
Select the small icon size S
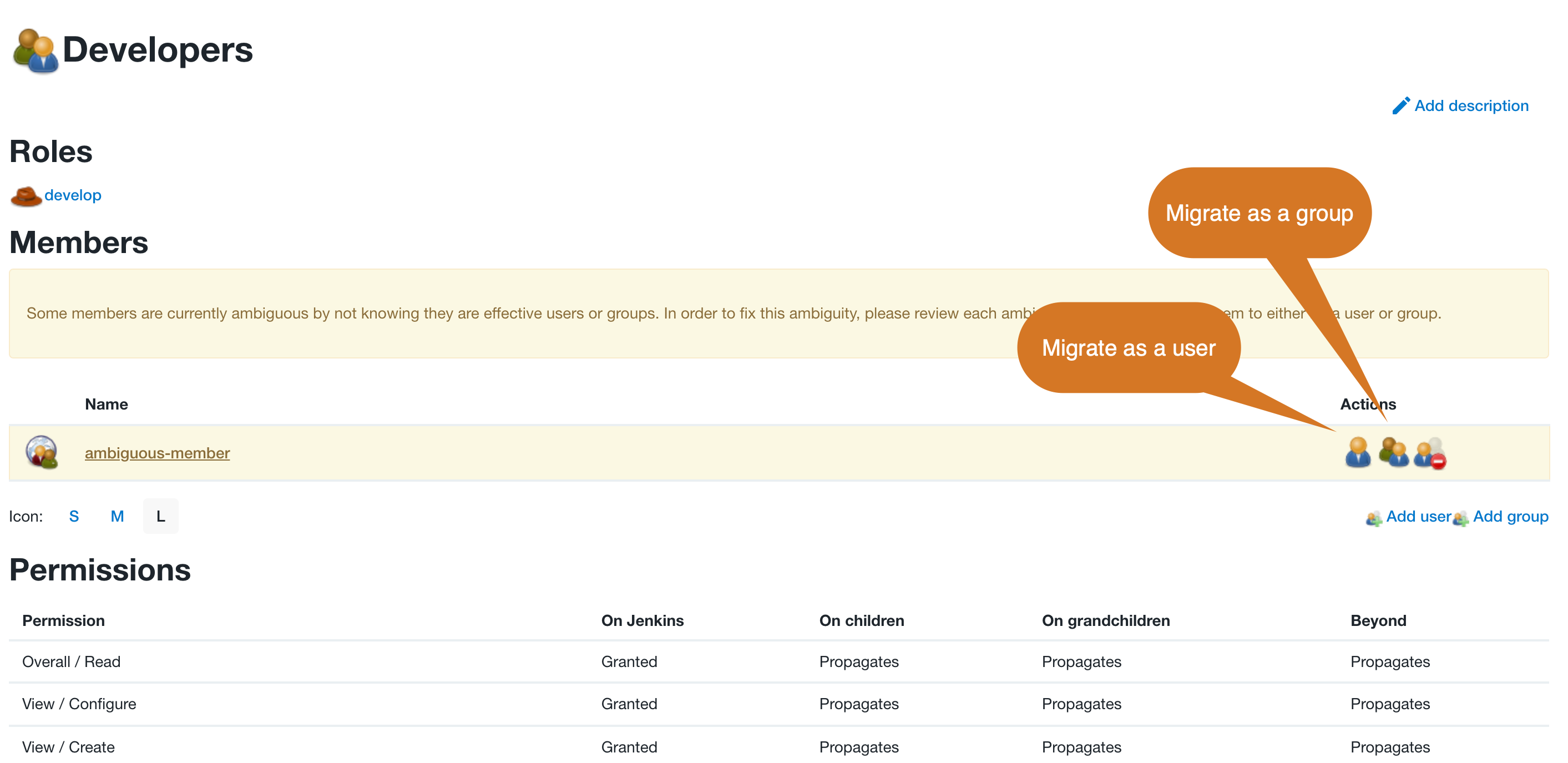tap(75, 516)
